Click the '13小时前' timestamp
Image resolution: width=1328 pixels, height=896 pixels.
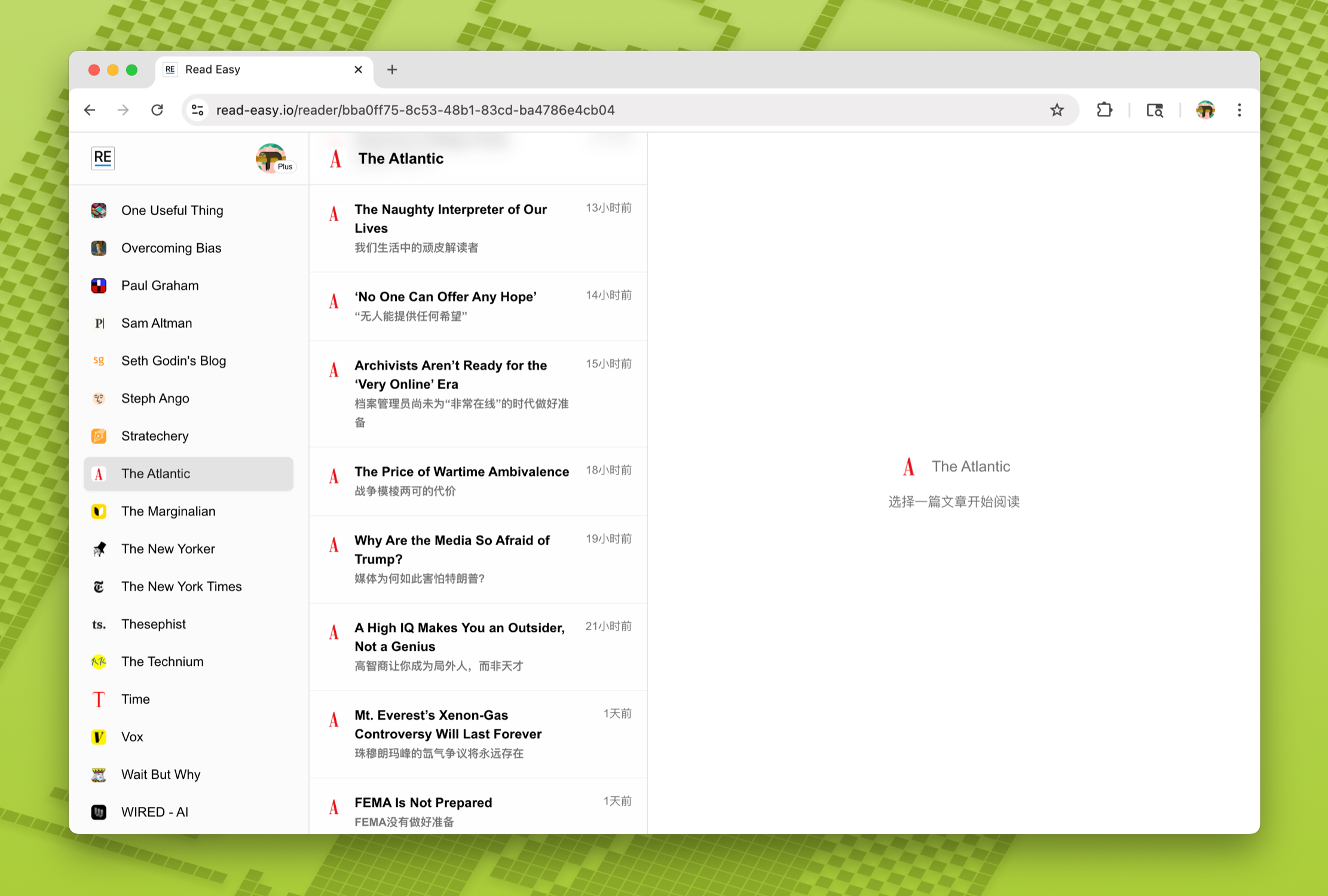608,208
